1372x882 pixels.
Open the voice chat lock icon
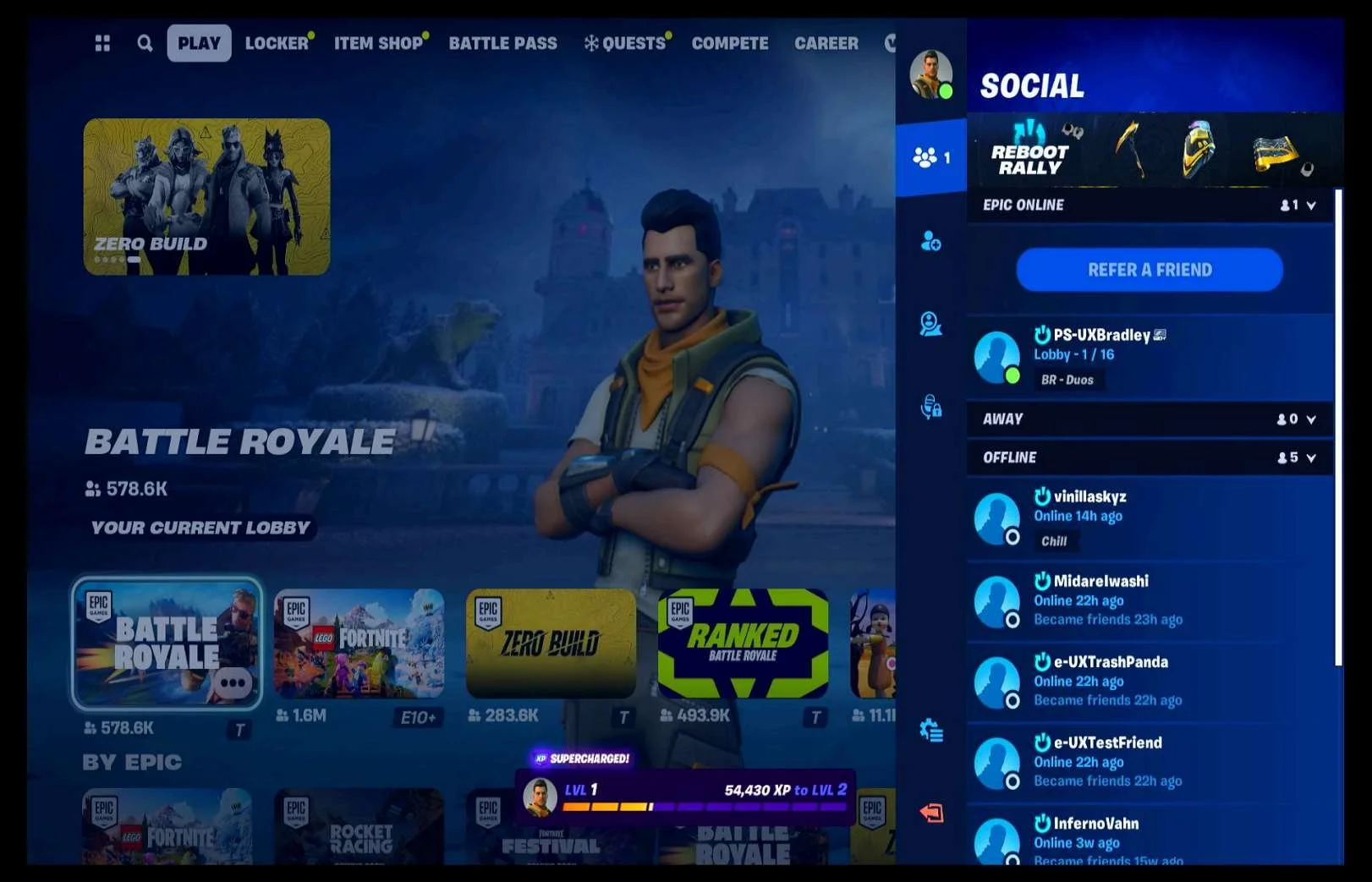(x=930, y=407)
